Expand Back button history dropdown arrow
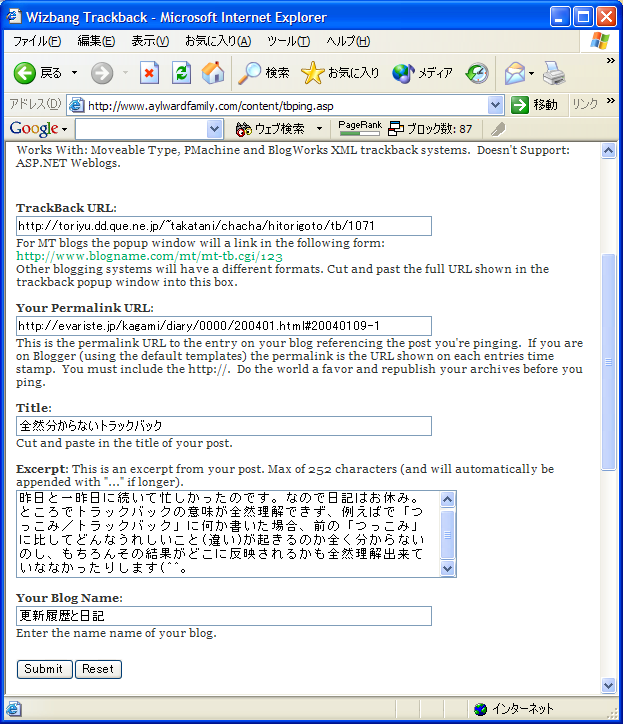This screenshot has height=724, width=623. (x=74, y=73)
